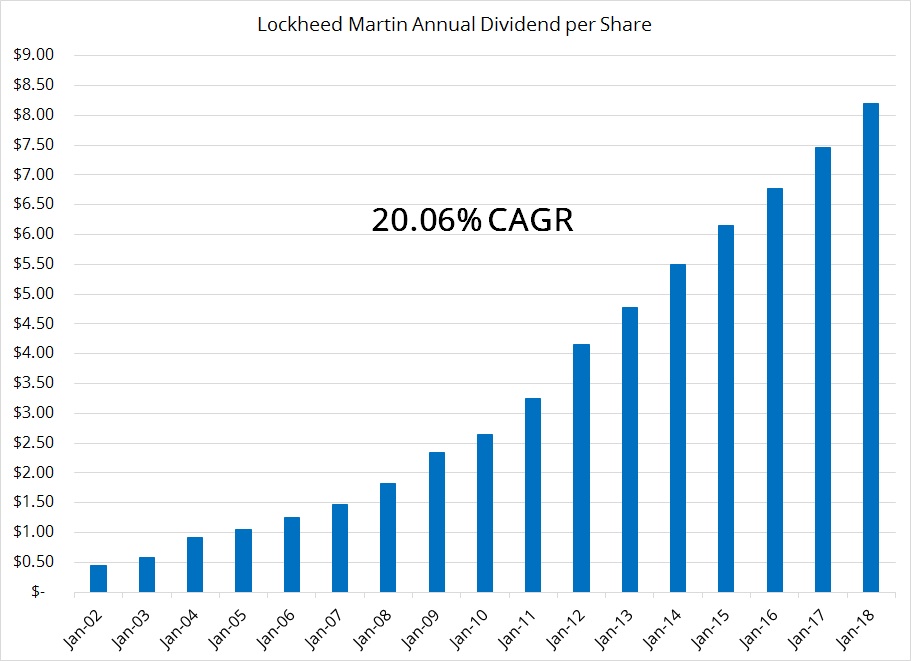The image size is (911, 661).
Task: Select the $2.00 y-axis label
Action: point(34,472)
